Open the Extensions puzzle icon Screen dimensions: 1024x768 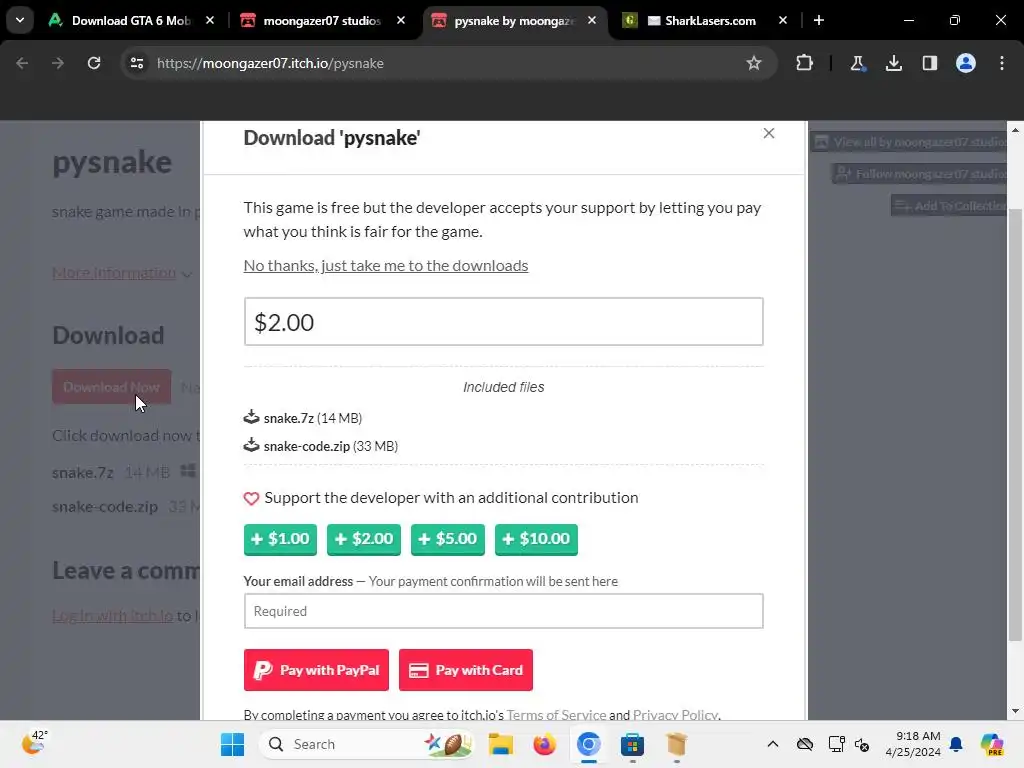[805, 63]
